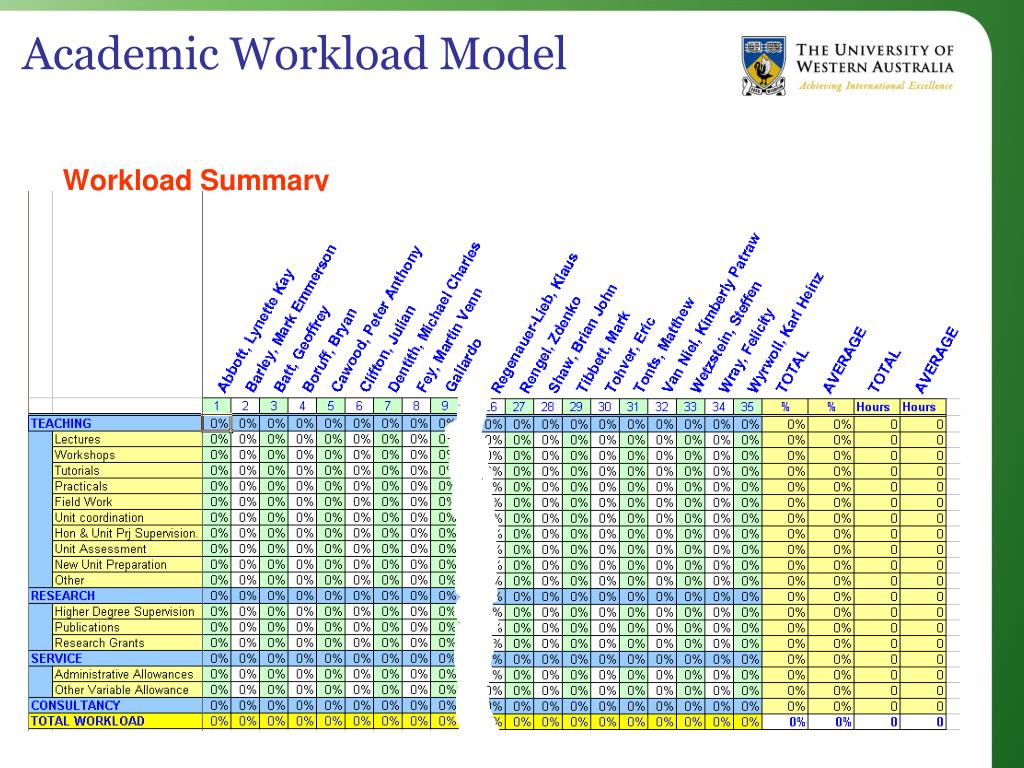Click the selected TEACHING cell in column 1
The image size is (1024, 768).
coord(217,423)
